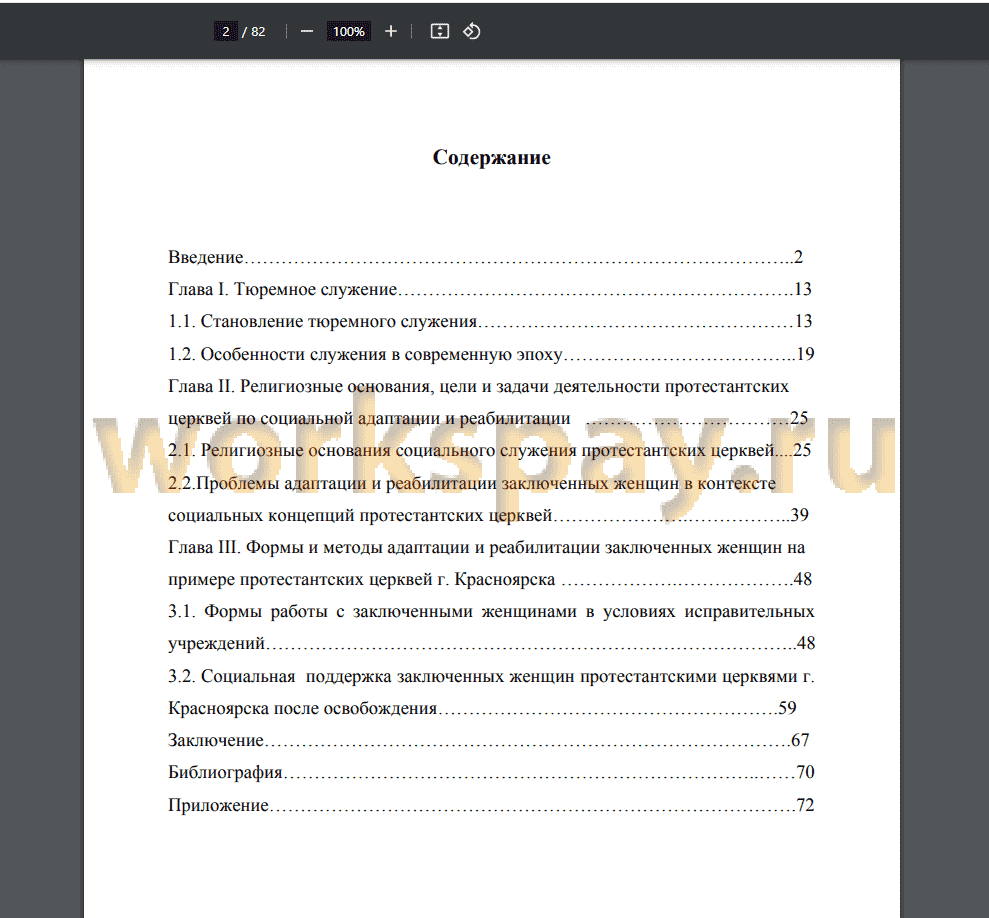Click entry 1.1. Становление тюремного служения
The height and width of the screenshot is (918, 989).
click(489, 321)
